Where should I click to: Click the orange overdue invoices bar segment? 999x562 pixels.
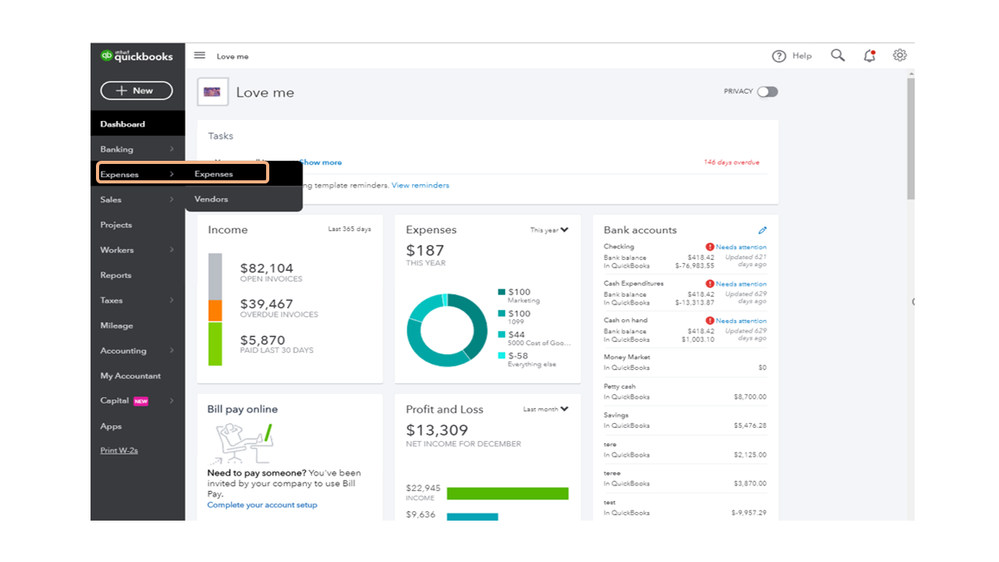[215, 311]
